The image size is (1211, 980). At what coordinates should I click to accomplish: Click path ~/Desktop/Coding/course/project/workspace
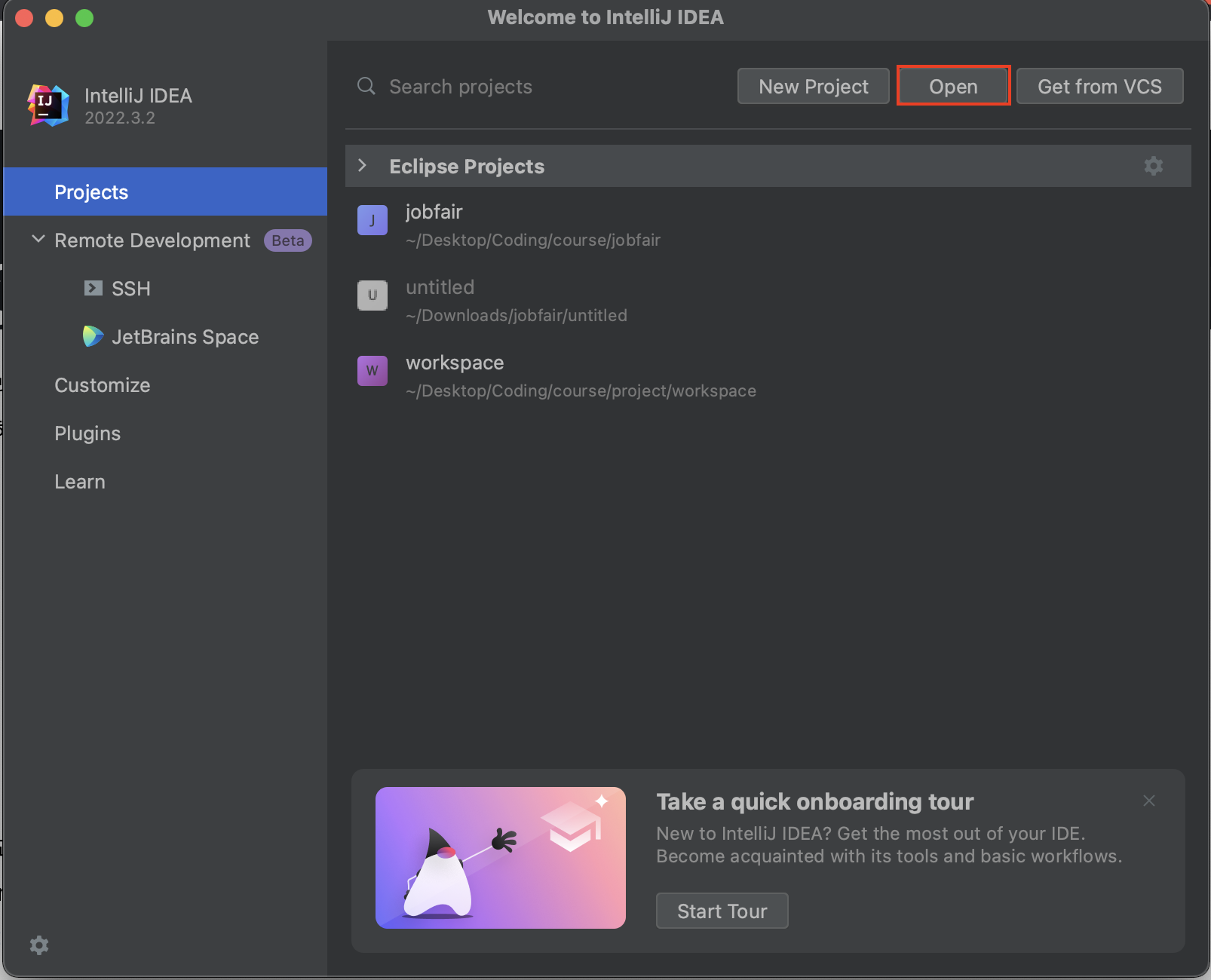(x=581, y=390)
